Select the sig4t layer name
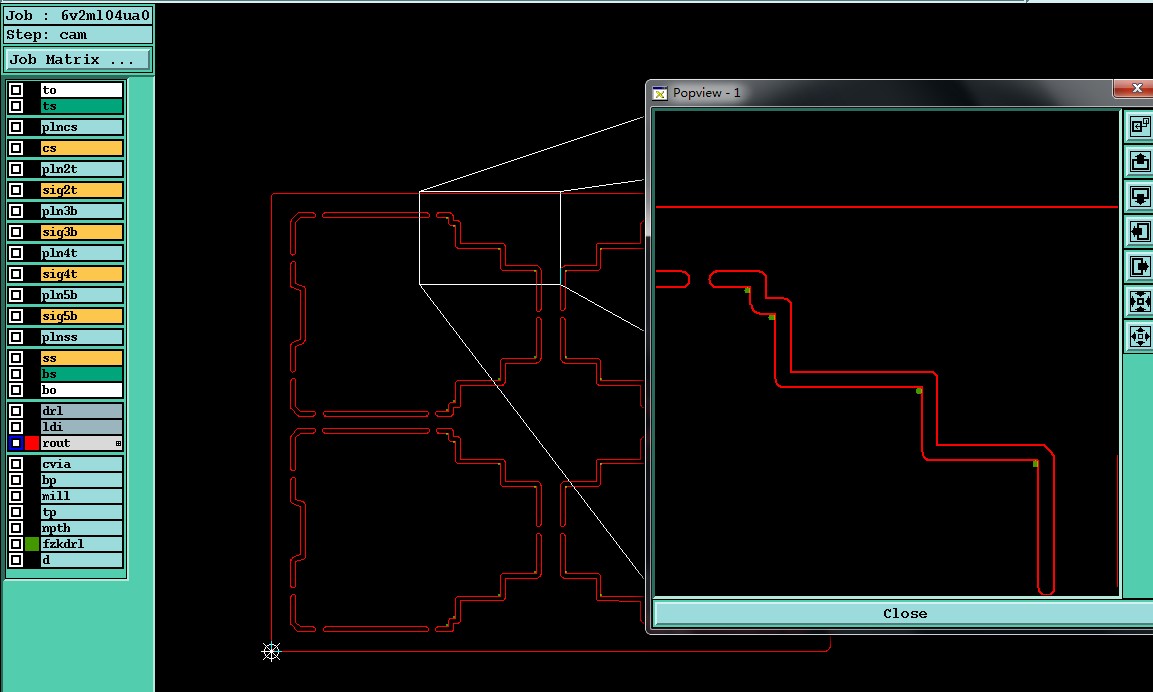 82,274
